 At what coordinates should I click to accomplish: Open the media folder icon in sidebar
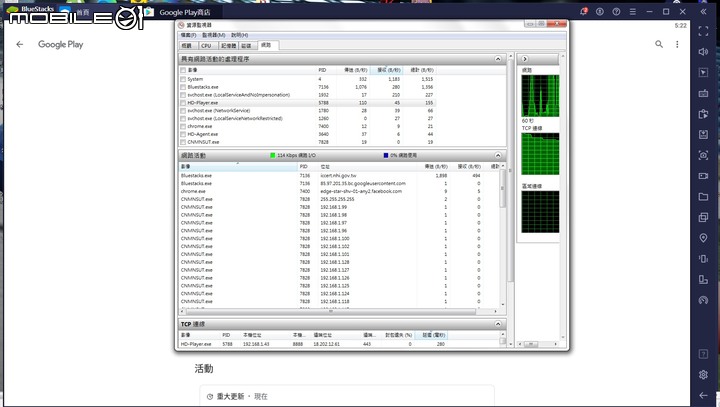(703, 197)
